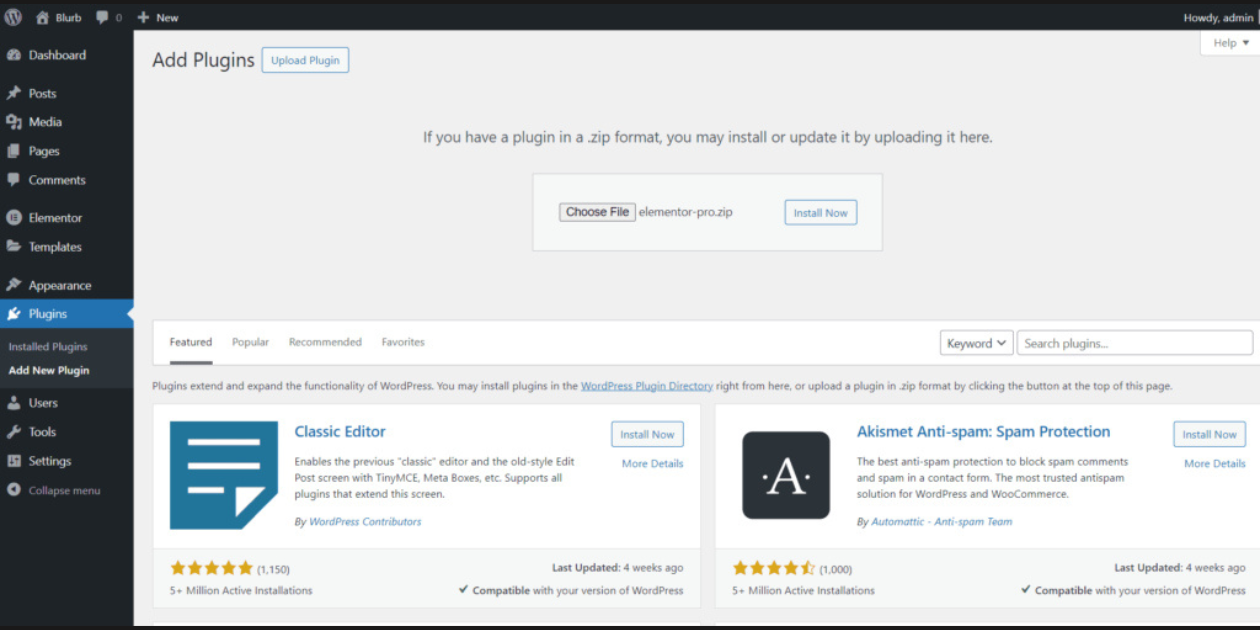
Task: Click the Media library icon
Action: tap(14, 122)
